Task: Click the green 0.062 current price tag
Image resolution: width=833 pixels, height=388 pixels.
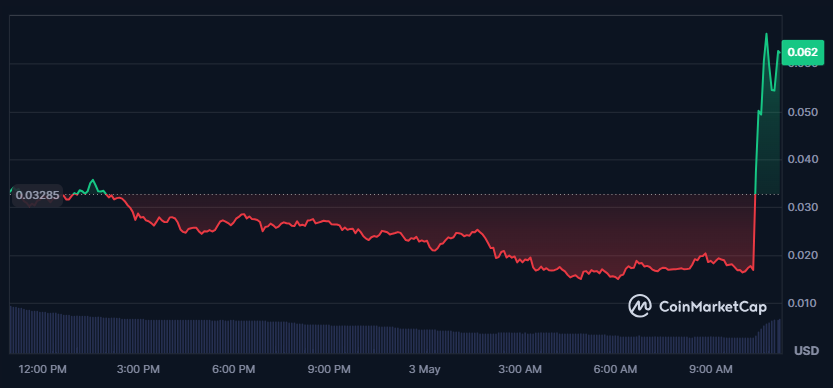Action: pos(802,52)
